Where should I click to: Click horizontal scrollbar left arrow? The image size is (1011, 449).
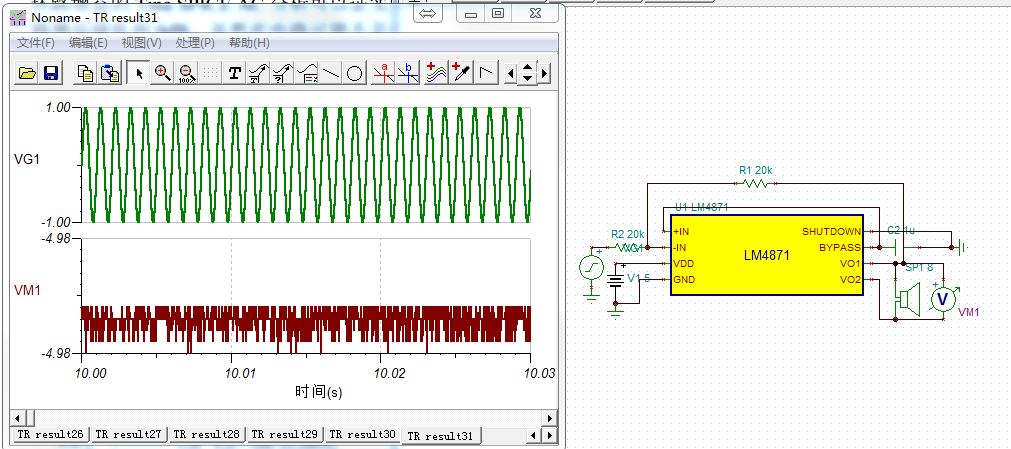pyautogui.click(x=16, y=418)
